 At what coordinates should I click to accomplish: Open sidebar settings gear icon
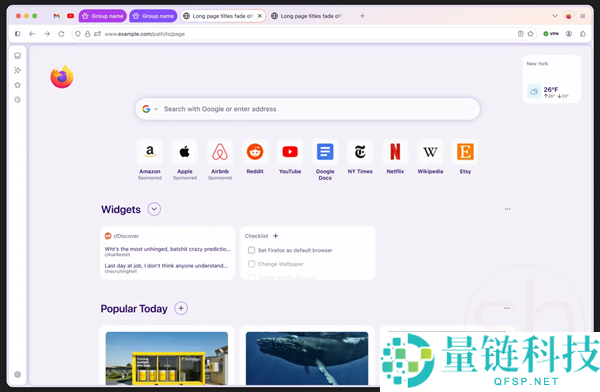click(x=18, y=374)
